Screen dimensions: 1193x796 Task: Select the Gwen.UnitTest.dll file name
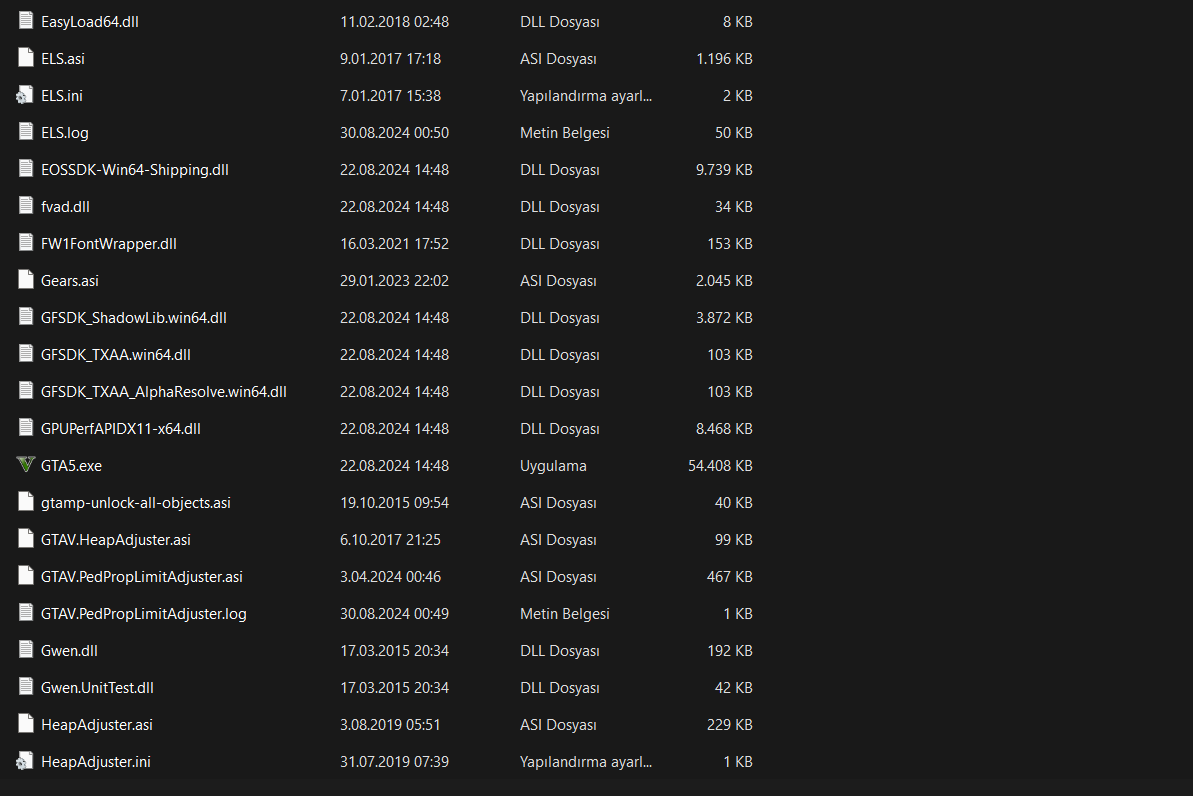(x=97, y=688)
